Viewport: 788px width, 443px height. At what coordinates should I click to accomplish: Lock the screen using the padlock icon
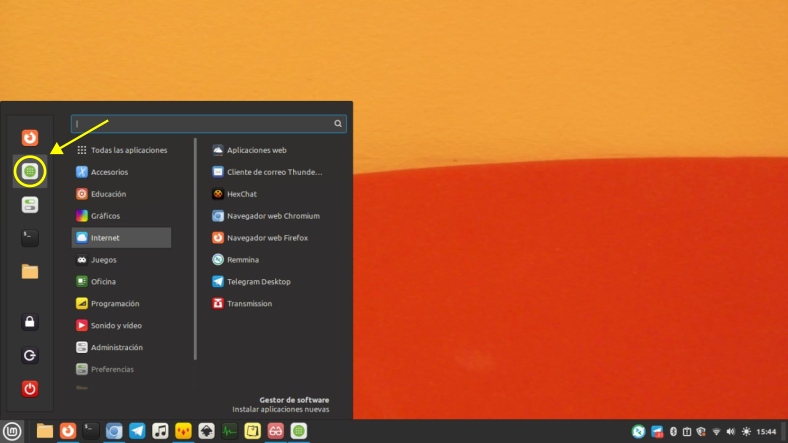(30, 322)
